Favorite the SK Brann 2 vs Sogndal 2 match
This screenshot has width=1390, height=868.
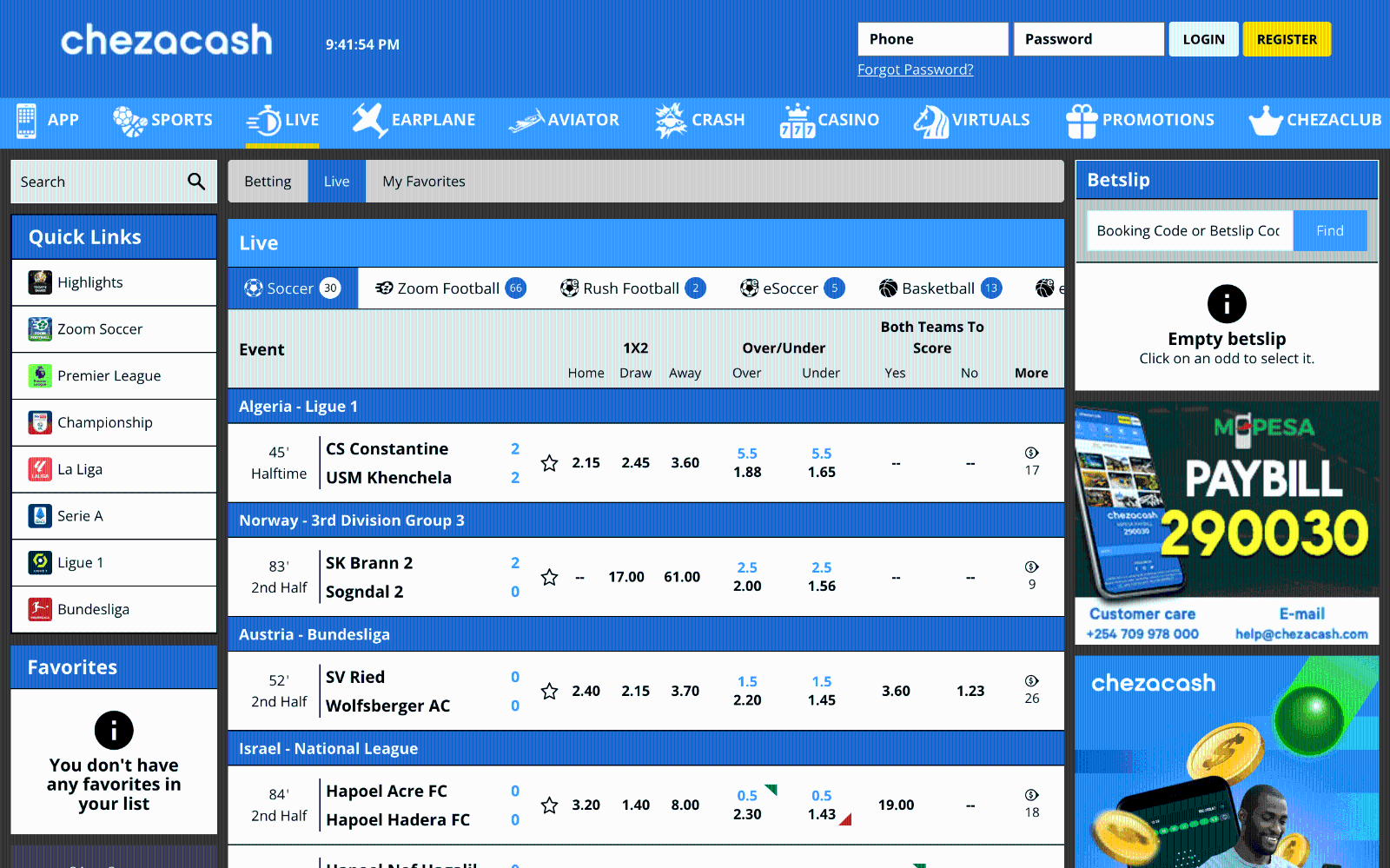pyautogui.click(x=549, y=577)
